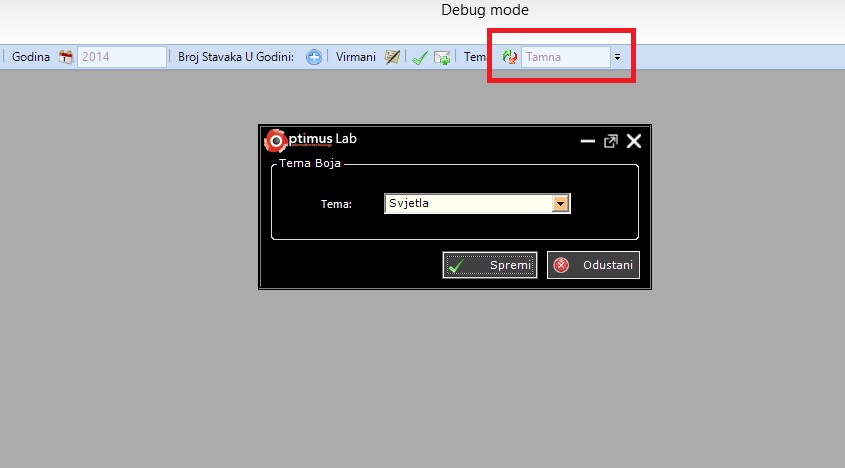Click the envelope icon with green plus
Viewport: 845px width, 468px height.
click(441, 58)
